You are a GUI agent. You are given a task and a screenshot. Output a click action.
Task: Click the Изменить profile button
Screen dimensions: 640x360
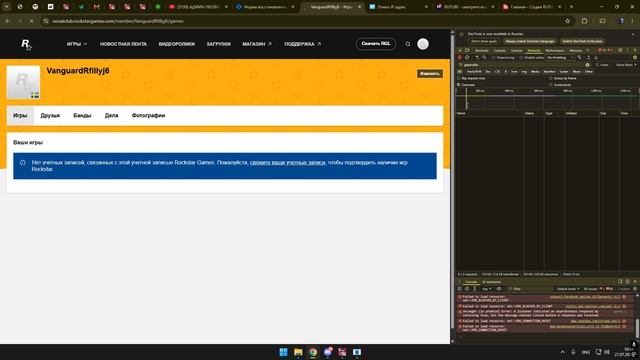(429, 73)
